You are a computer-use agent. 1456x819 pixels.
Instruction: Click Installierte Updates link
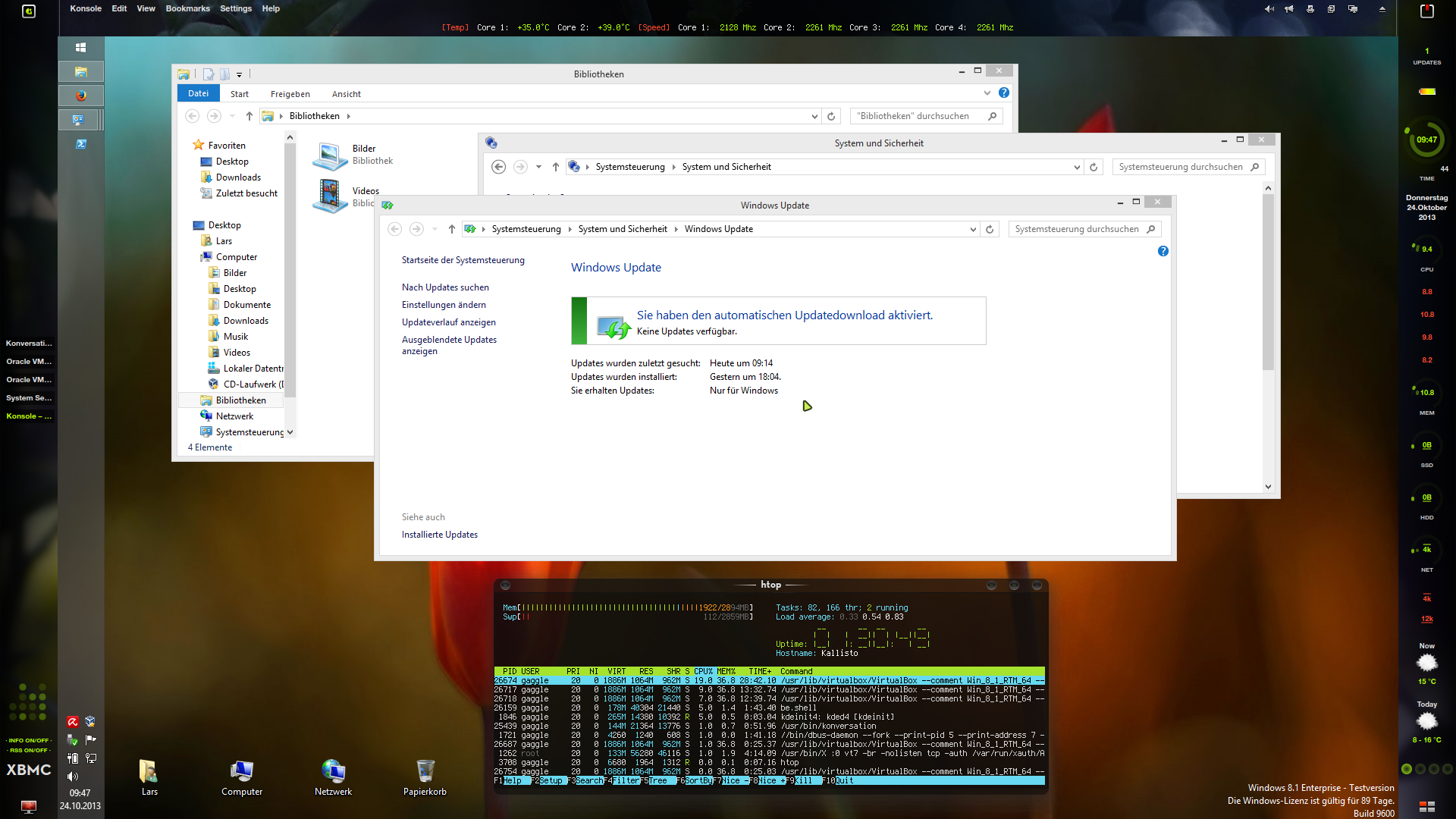[x=438, y=534]
